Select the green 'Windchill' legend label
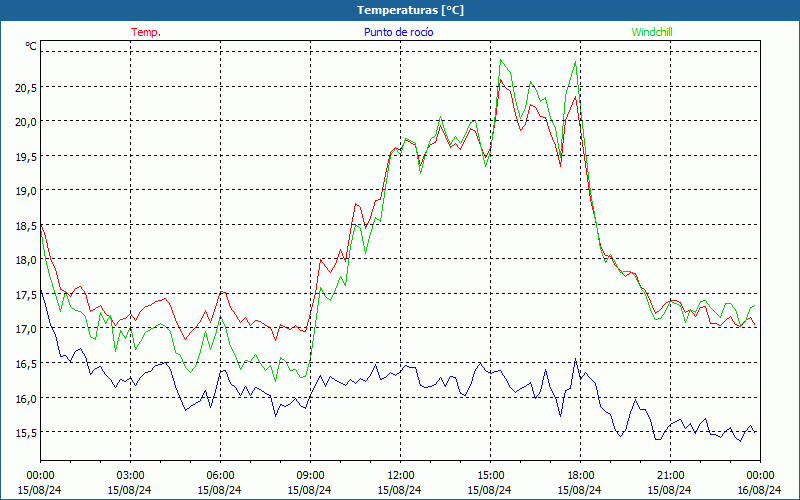Viewport: 800px width, 500px height. tap(652, 32)
